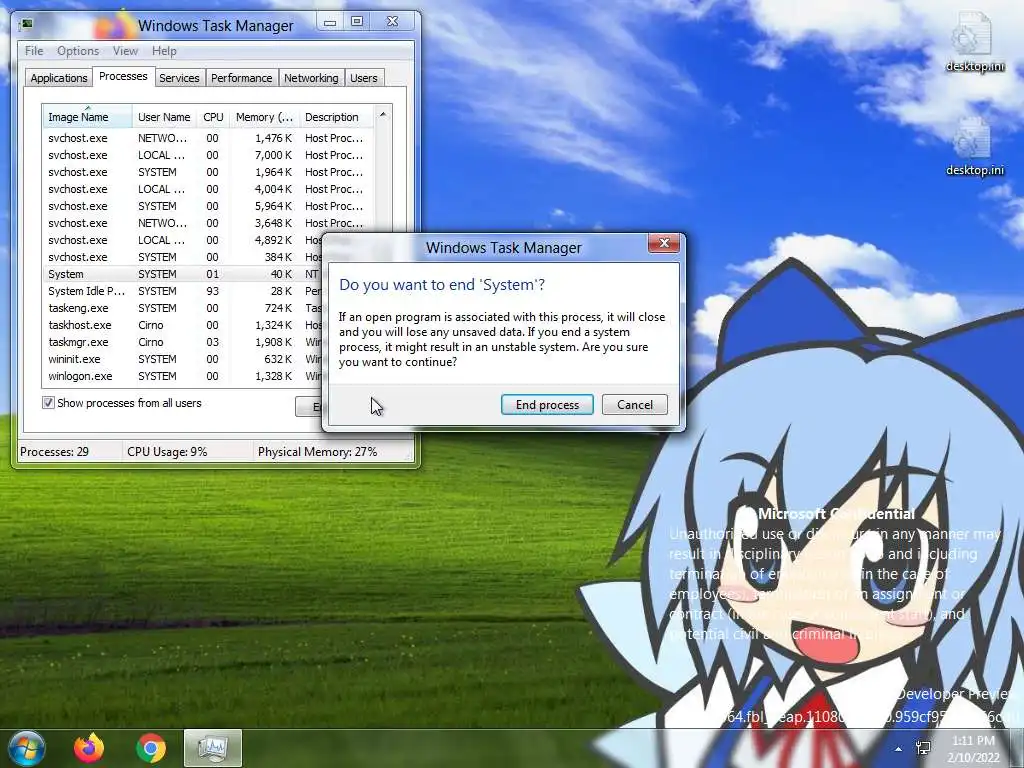This screenshot has width=1024, height=768.
Task: Maximize the Task Manager window
Action: [x=357, y=22]
